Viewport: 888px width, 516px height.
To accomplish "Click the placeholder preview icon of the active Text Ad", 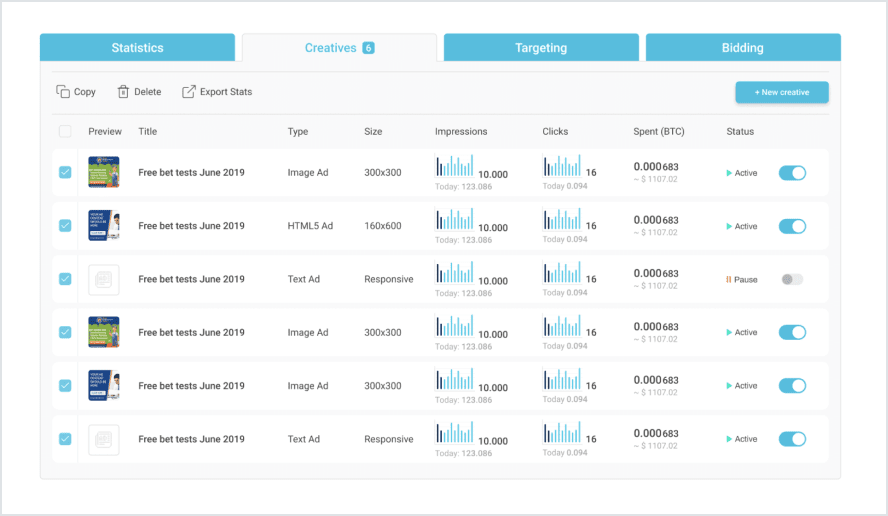I will (104, 440).
